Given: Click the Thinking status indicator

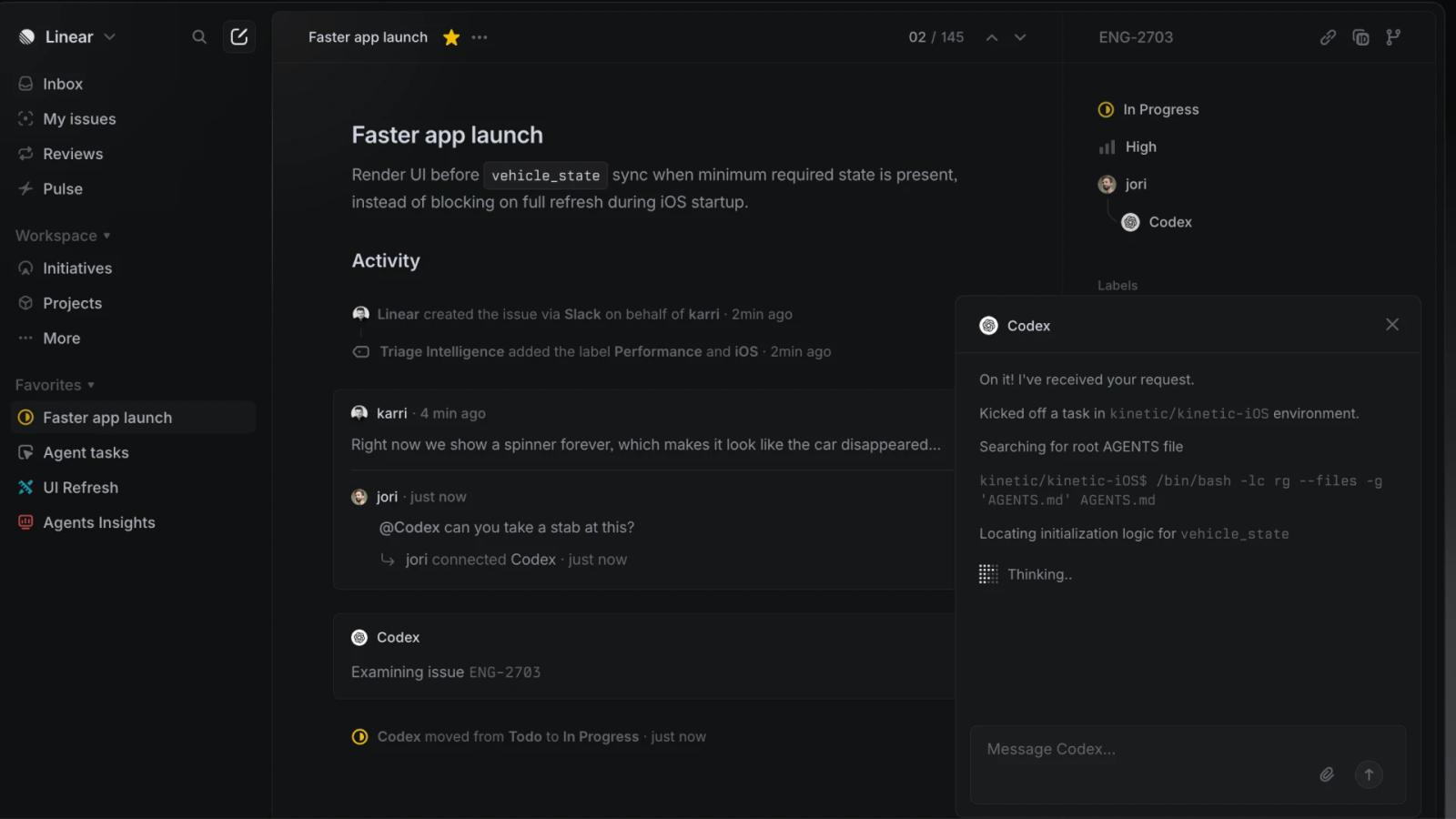Looking at the screenshot, I should coord(1026,574).
